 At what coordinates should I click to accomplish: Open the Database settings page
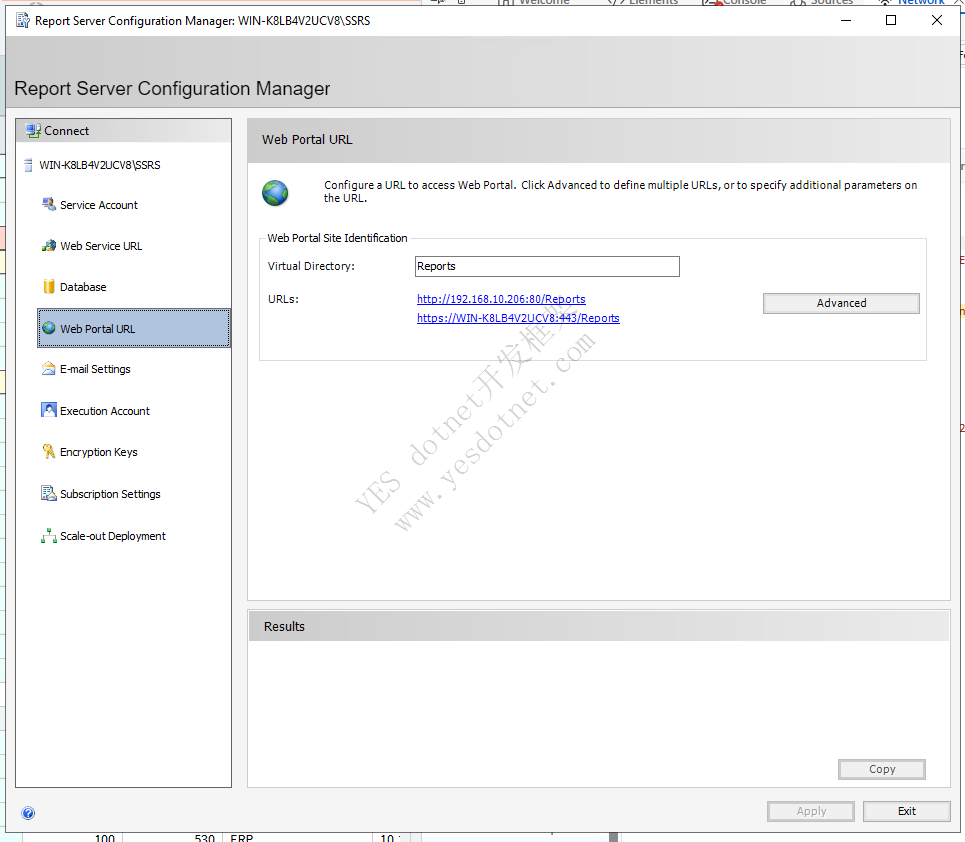click(x=83, y=287)
